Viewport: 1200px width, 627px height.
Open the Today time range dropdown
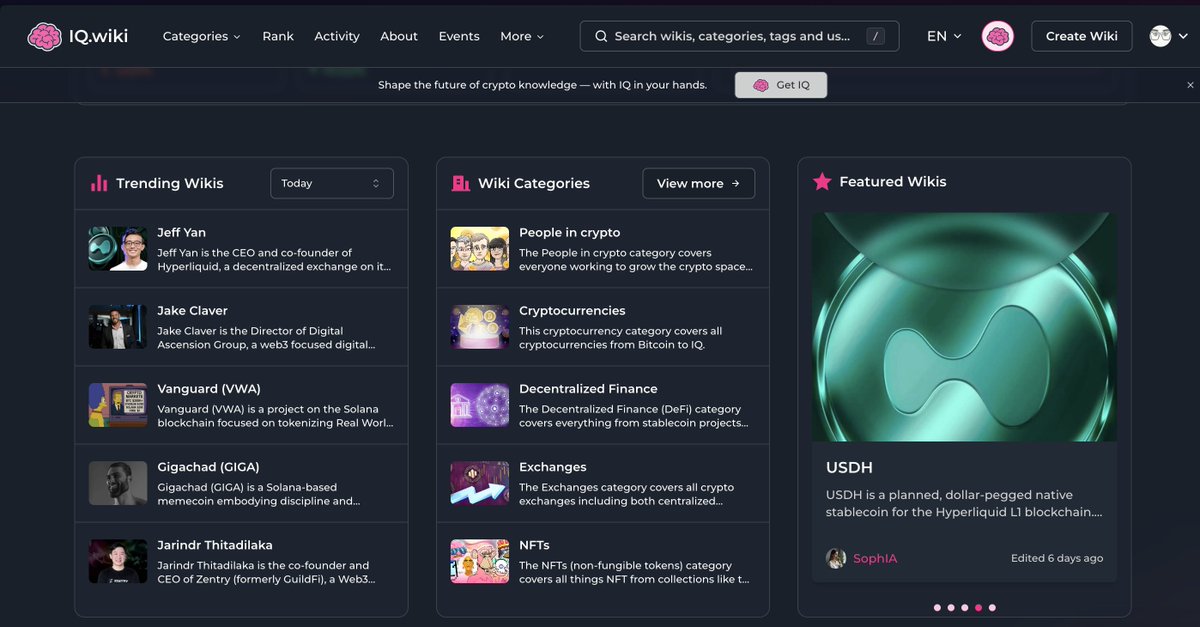click(x=332, y=183)
